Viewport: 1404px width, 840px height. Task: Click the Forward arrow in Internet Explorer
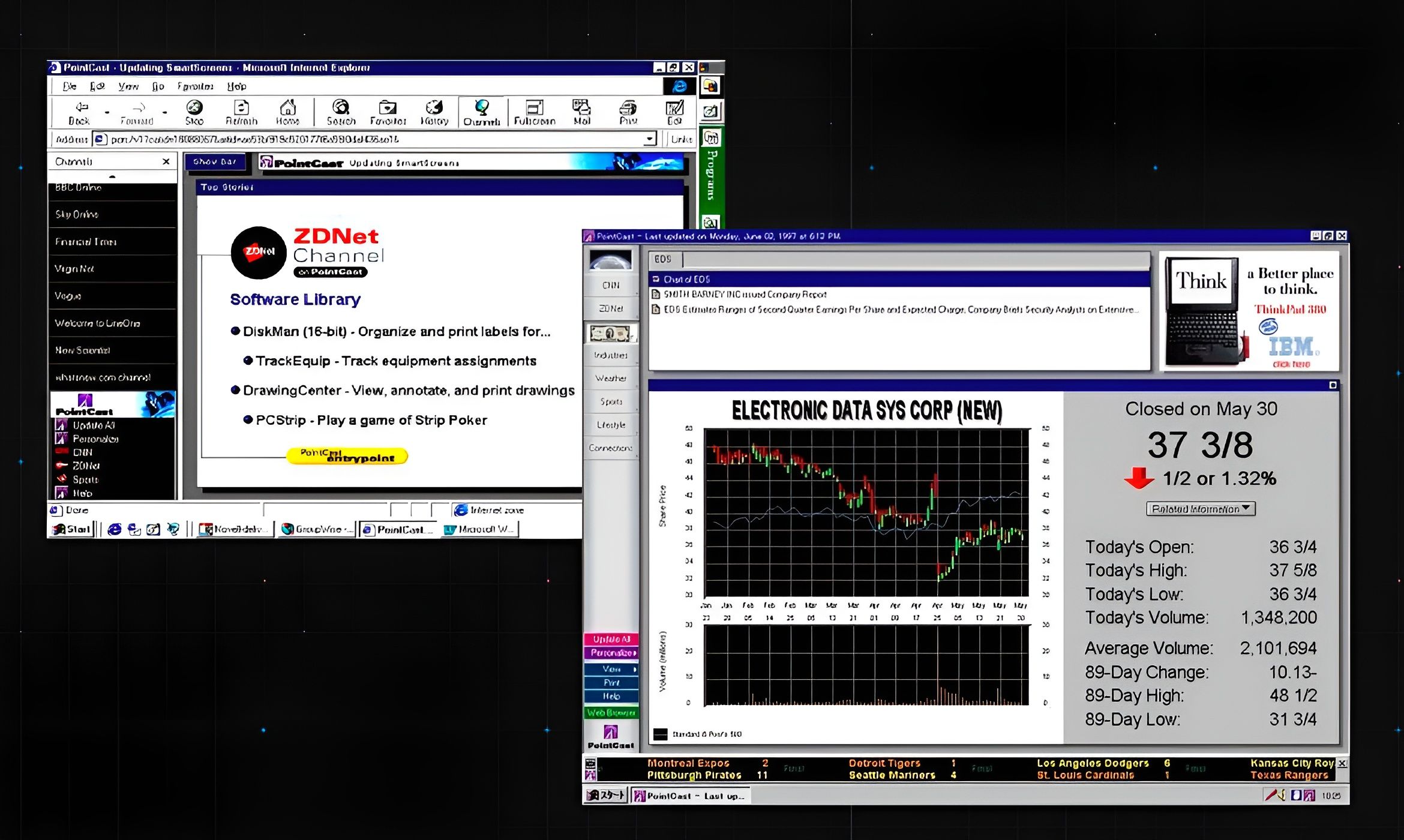(x=137, y=113)
